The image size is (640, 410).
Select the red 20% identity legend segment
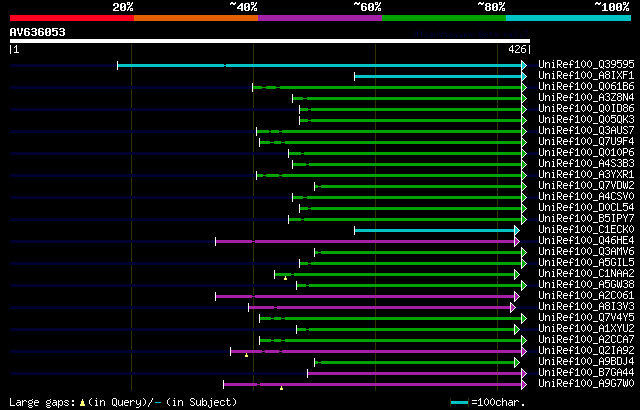coord(72,18)
